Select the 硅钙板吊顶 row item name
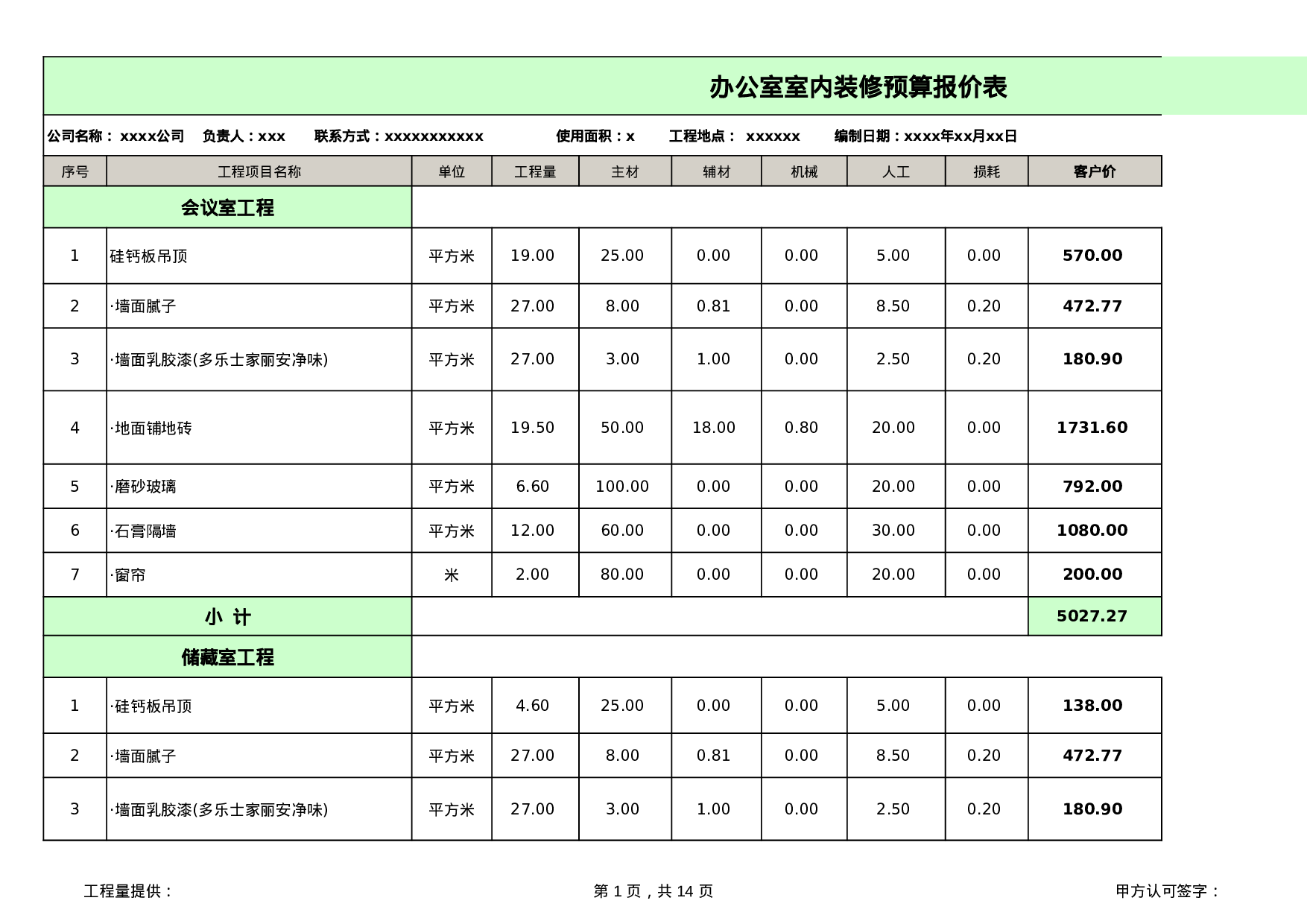 click(149, 254)
